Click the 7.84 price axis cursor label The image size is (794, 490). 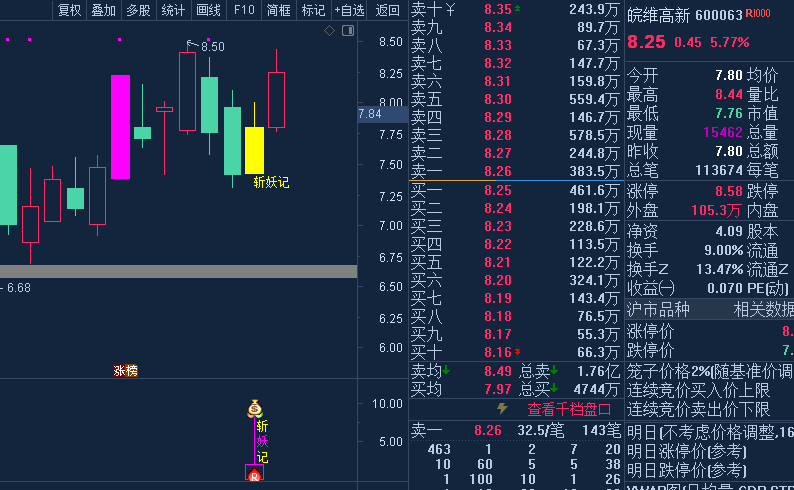382,114
